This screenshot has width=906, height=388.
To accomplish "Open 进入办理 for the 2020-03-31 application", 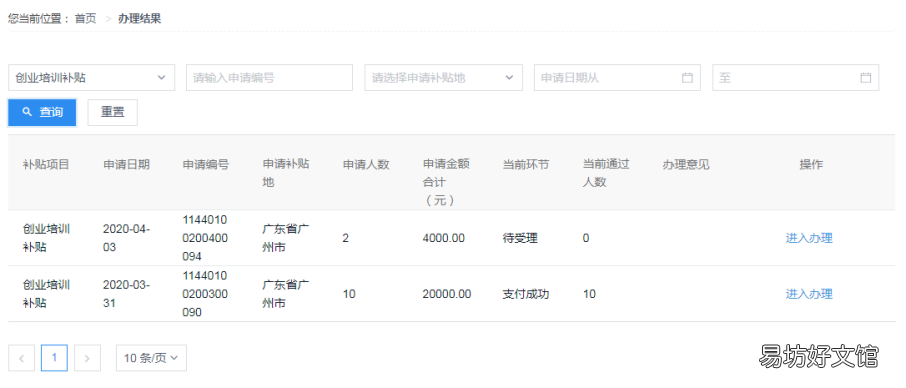I will pos(809,294).
